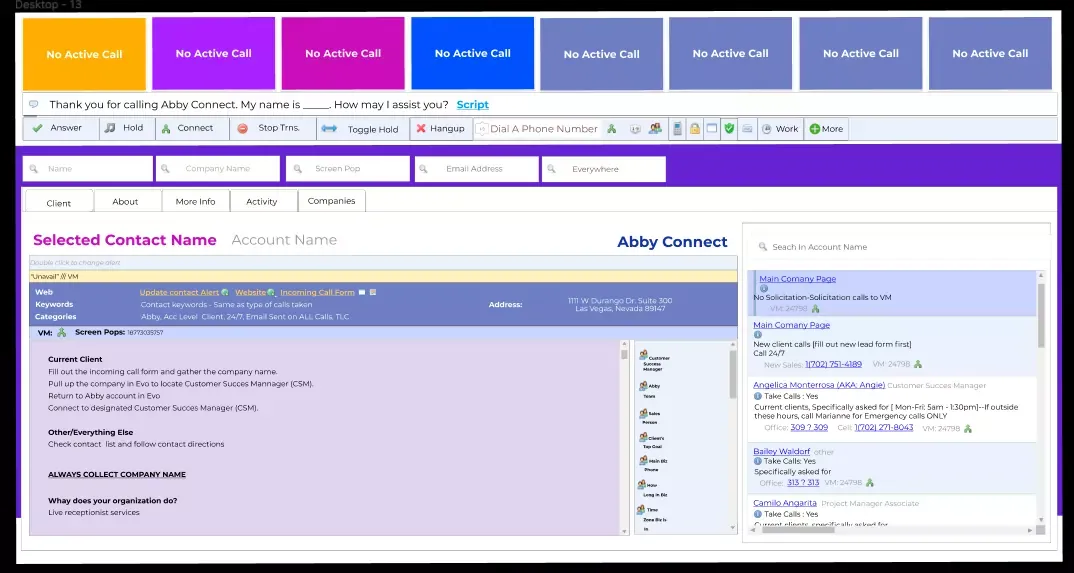This screenshot has height=573, width=1074.
Task: Click the info icon beside Bailey's Take Calls
Action: pyautogui.click(x=758, y=461)
